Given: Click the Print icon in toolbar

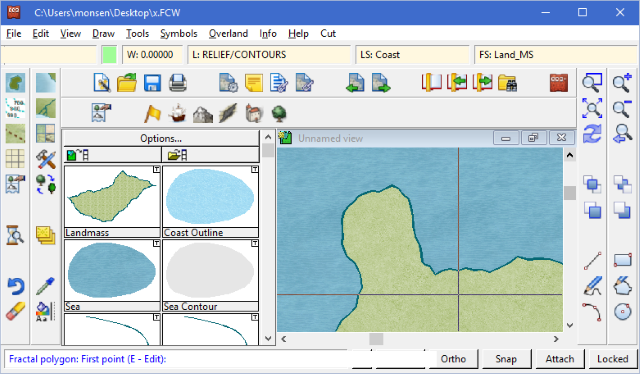Looking at the screenshot, I should tap(178, 83).
